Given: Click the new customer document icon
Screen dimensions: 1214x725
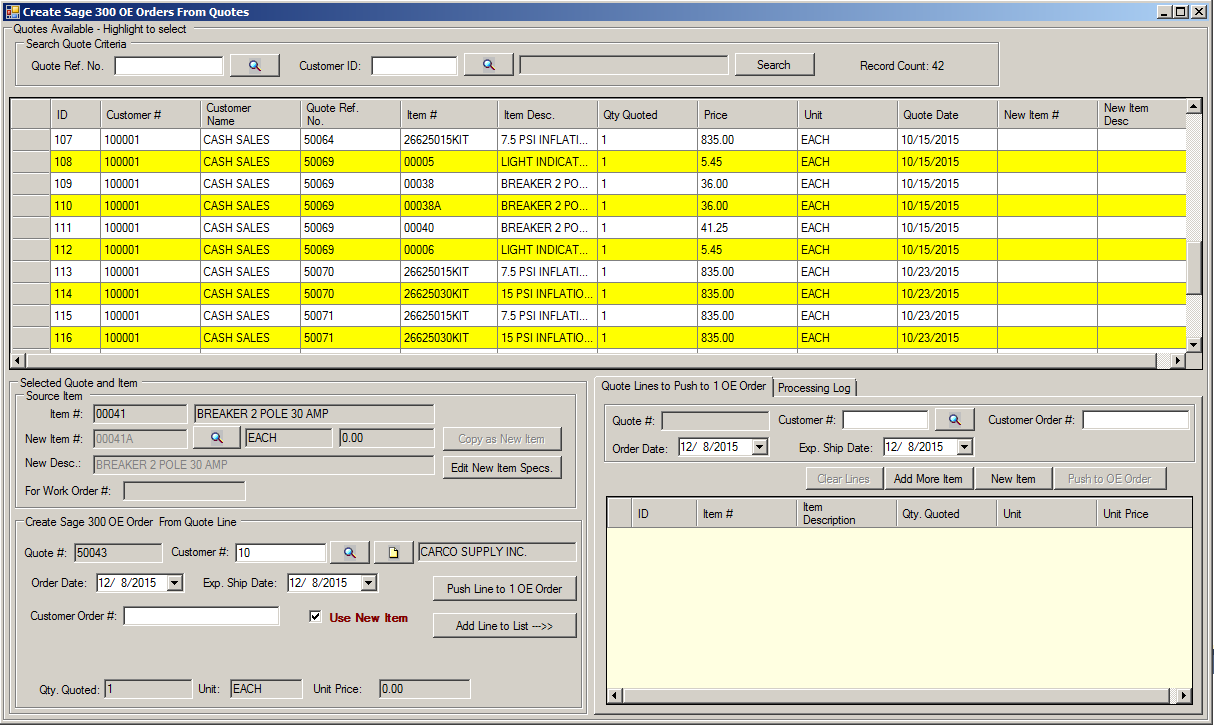Looking at the screenshot, I should point(393,552).
